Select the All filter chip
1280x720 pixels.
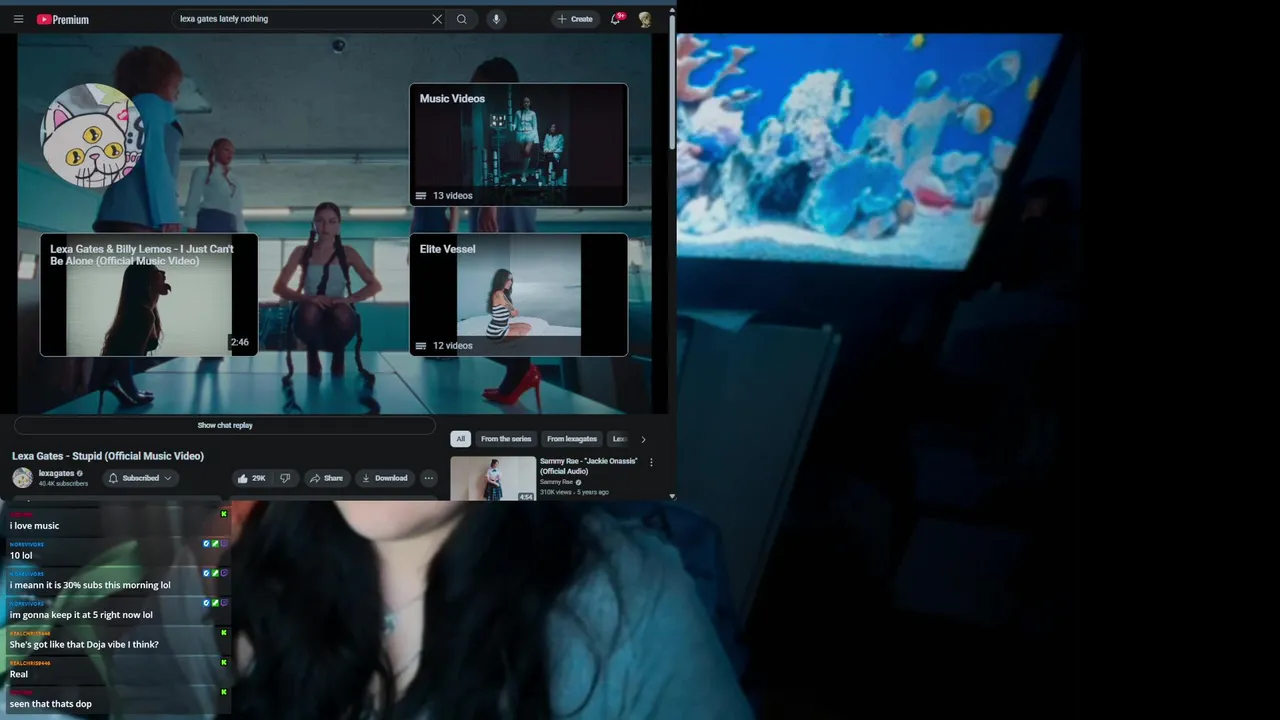point(461,439)
